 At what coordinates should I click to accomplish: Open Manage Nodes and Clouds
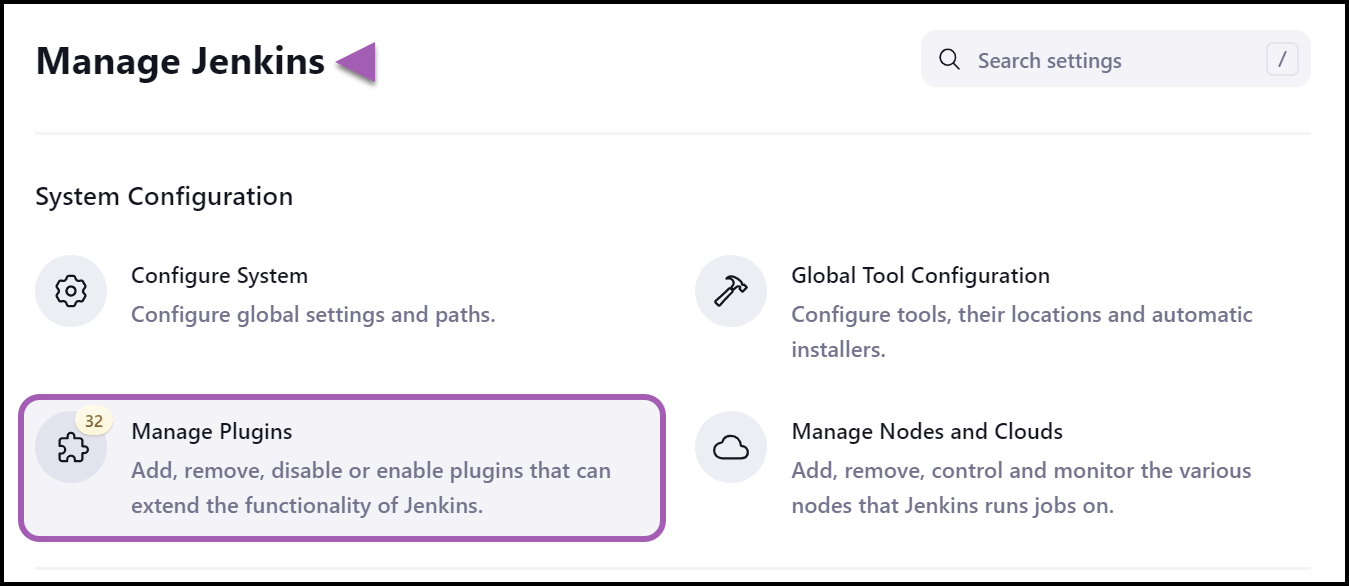click(928, 431)
